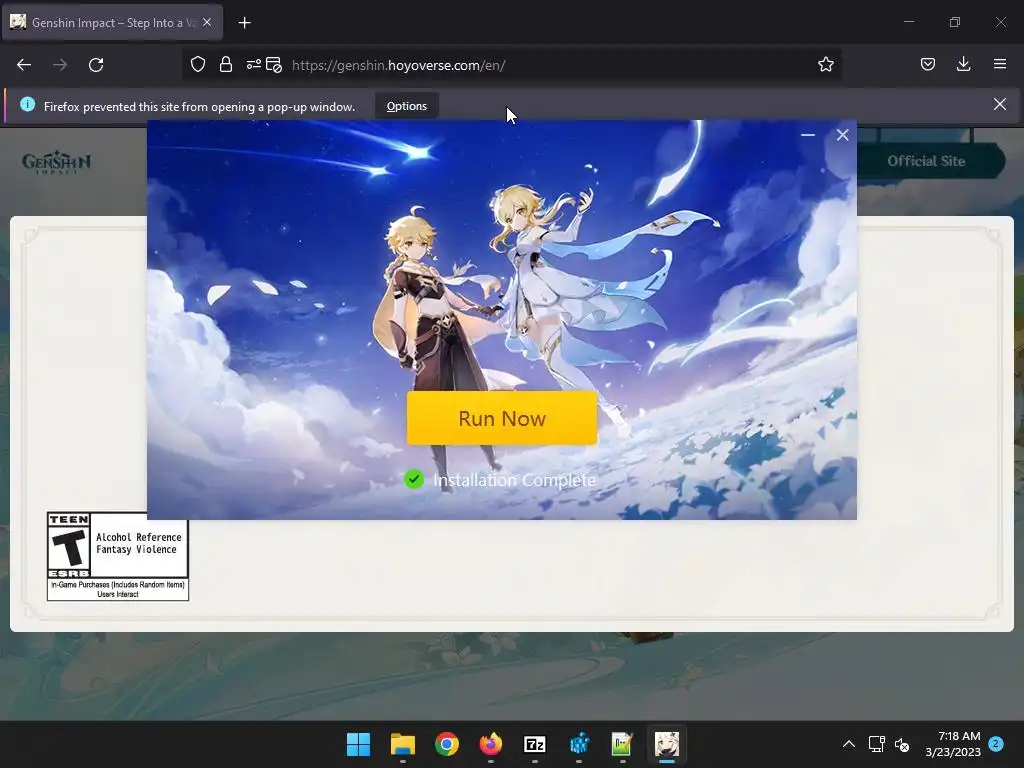Open 7-Zip from the taskbar
This screenshot has width=1024, height=768.
pyautogui.click(x=534, y=744)
